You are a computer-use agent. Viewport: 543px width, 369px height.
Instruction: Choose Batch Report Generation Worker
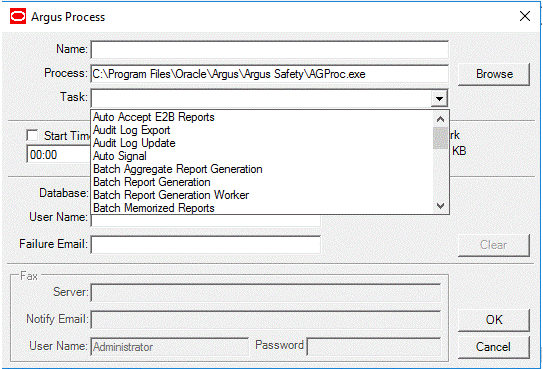point(262,195)
